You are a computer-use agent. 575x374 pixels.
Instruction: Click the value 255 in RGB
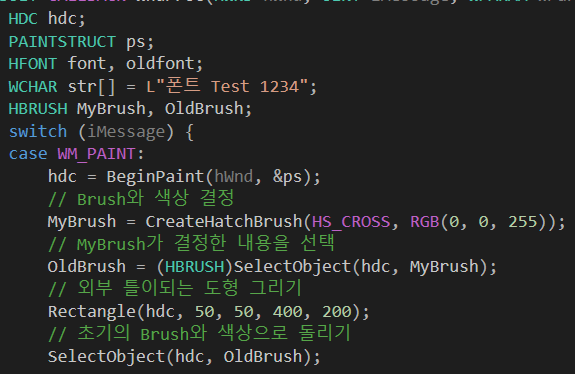(x=523, y=222)
